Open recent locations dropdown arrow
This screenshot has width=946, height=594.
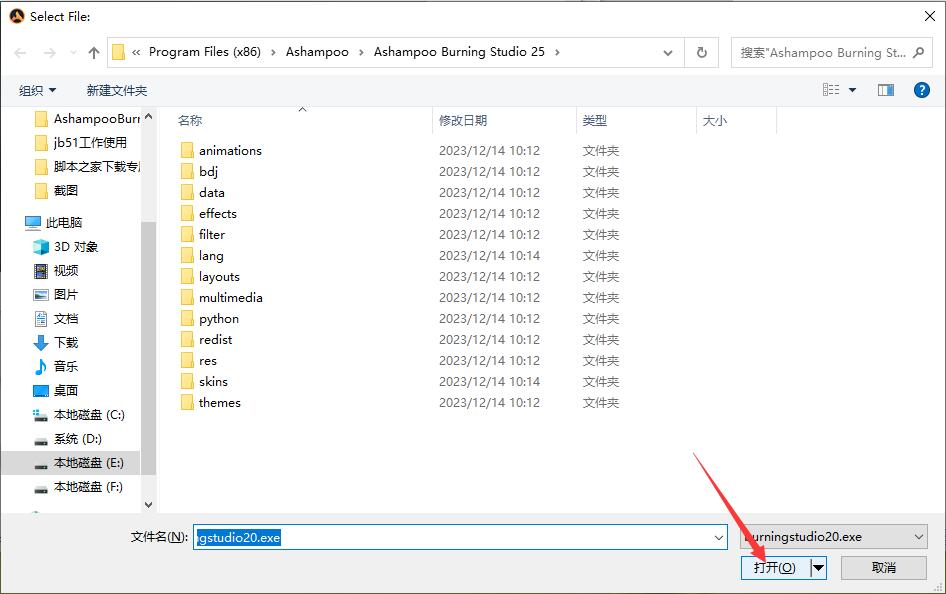tap(73, 53)
